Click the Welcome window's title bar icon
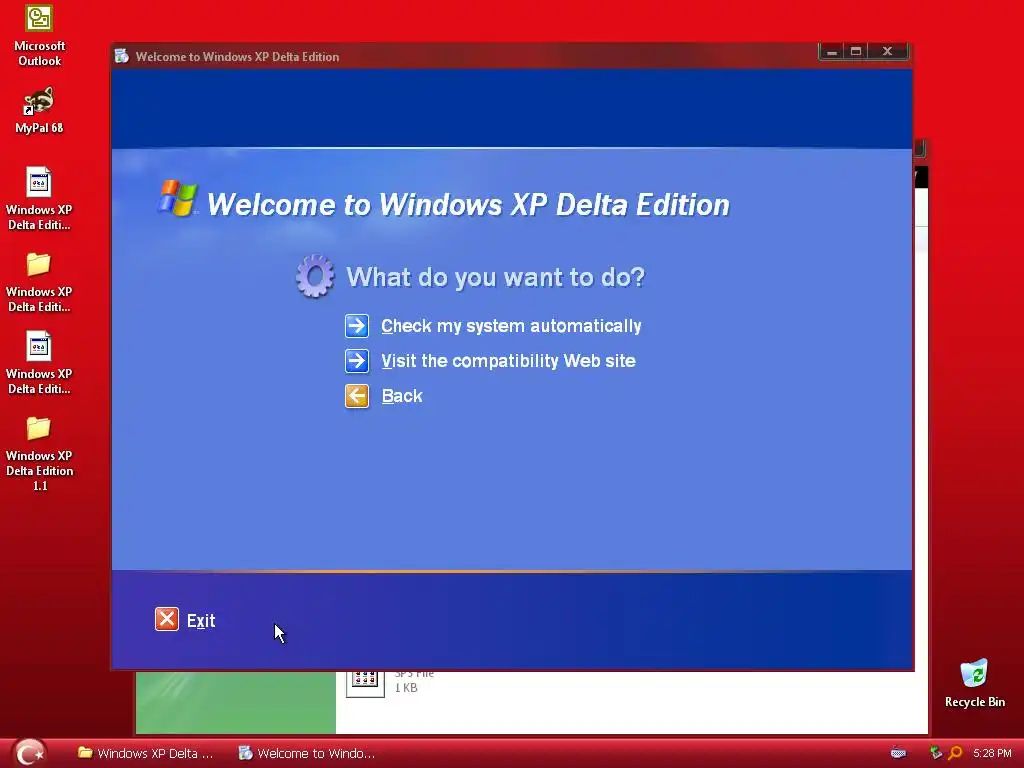The width and height of the screenshot is (1024, 768). pyautogui.click(x=121, y=56)
